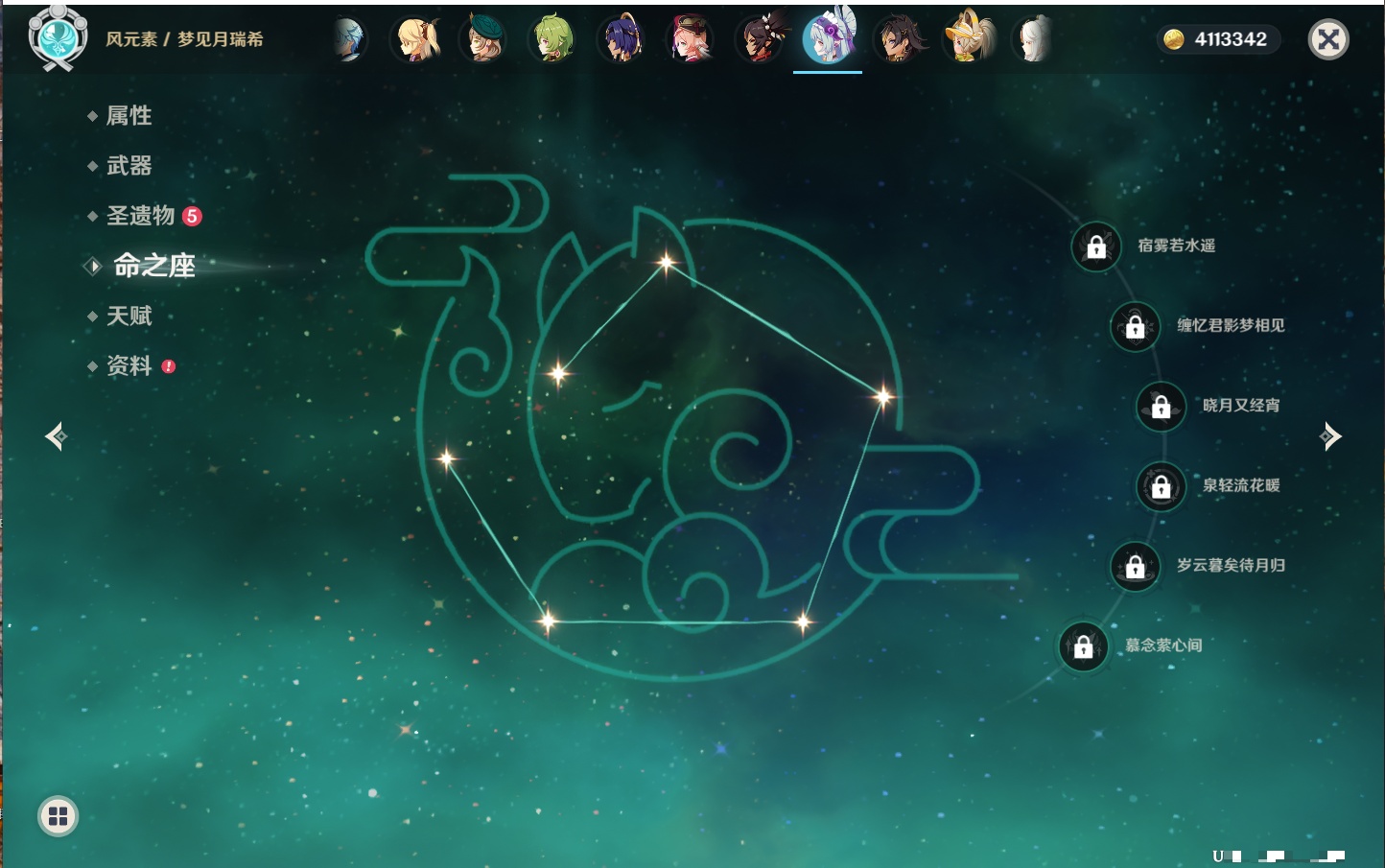
Task: View constellation 晓月又经宵
Action: 1241,405
